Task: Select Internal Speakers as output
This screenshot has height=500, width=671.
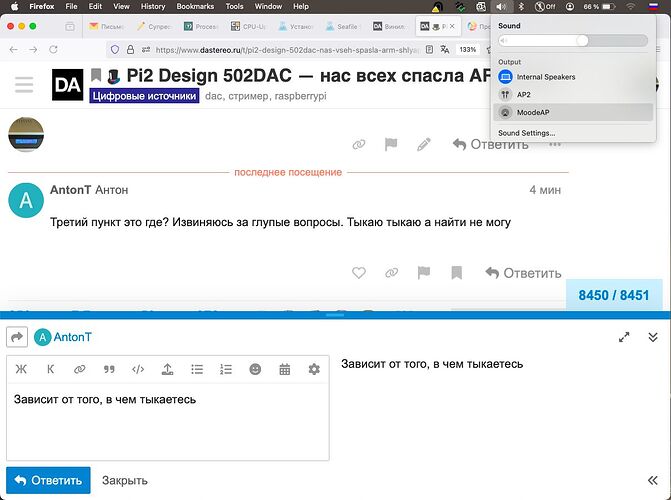Action: coord(573,77)
